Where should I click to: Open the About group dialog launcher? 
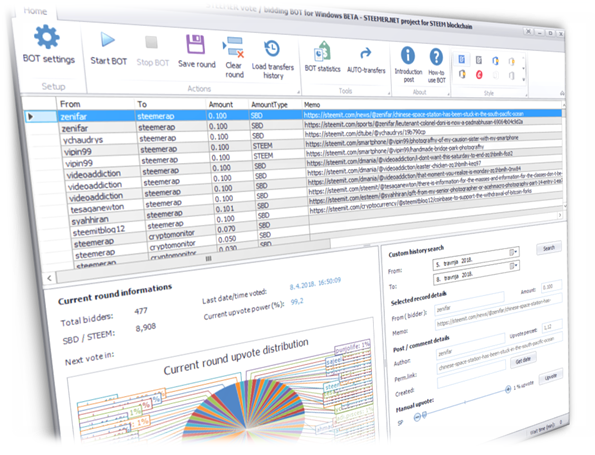point(448,94)
